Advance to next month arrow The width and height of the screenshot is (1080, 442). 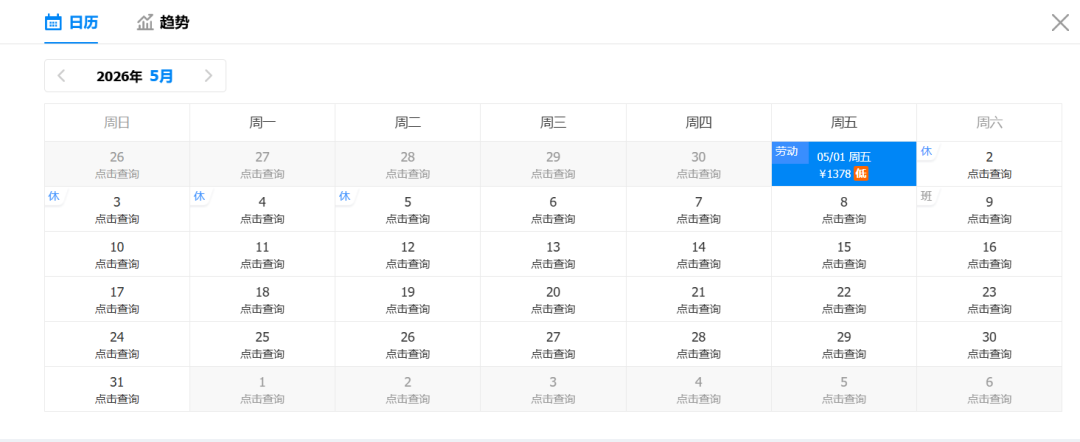click(x=208, y=76)
